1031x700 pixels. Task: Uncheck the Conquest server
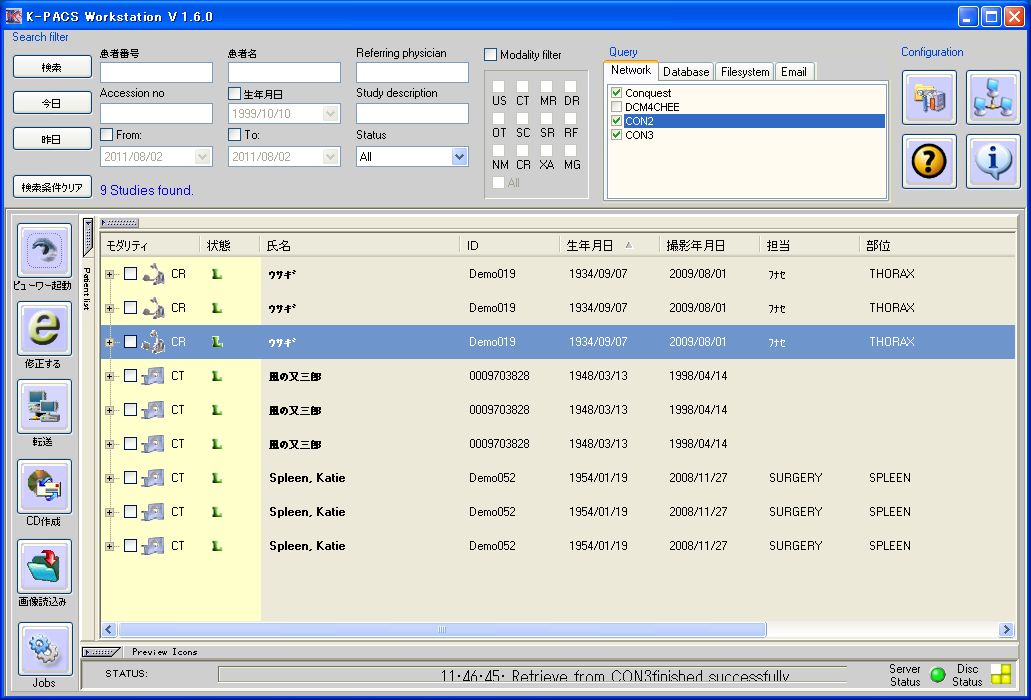click(x=616, y=93)
